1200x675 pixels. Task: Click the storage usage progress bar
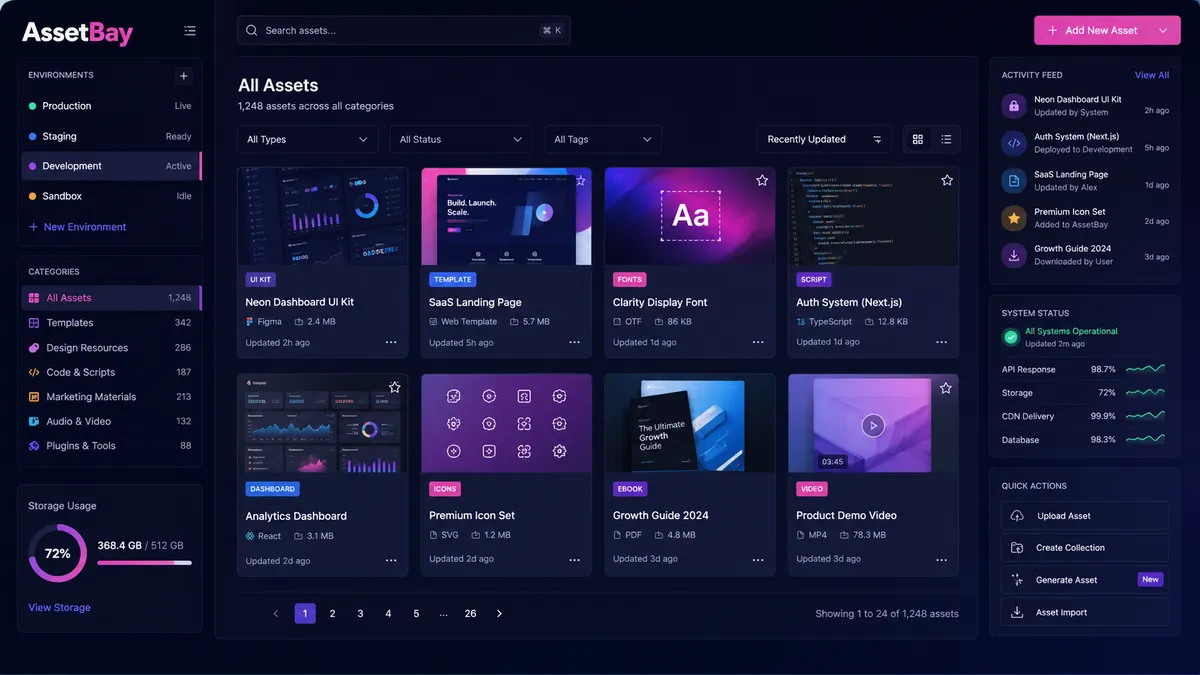144,563
